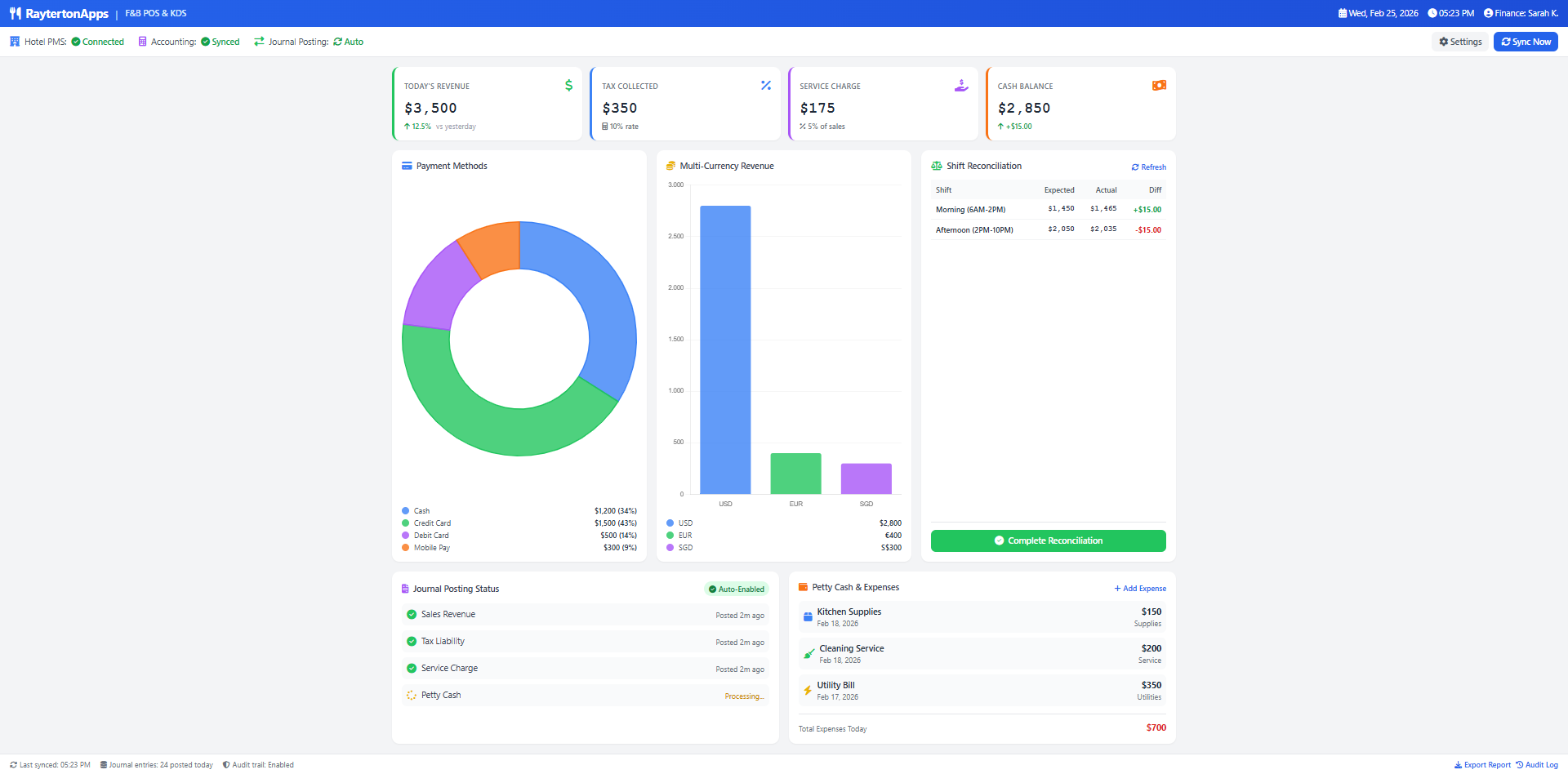Click the RaytertonApps logo icon
This screenshot has height=774, width=1568.
point(15,13)
